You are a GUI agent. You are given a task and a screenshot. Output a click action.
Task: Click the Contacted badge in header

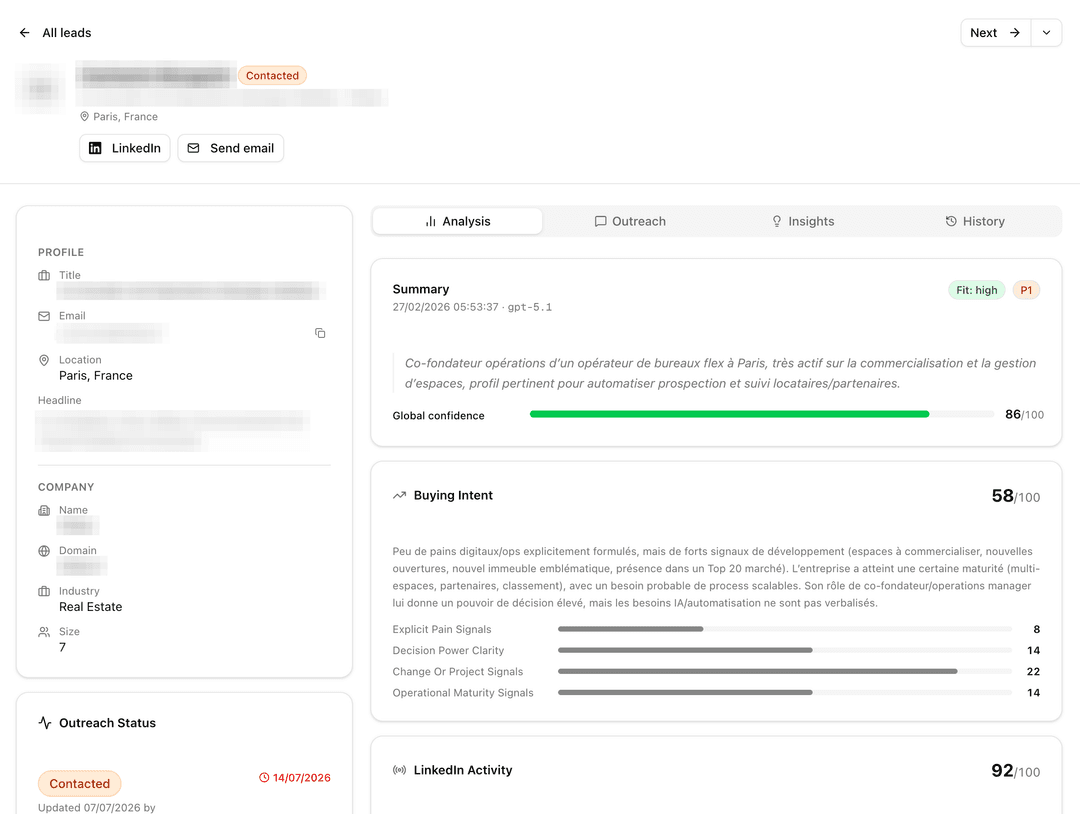coord(272,76)
